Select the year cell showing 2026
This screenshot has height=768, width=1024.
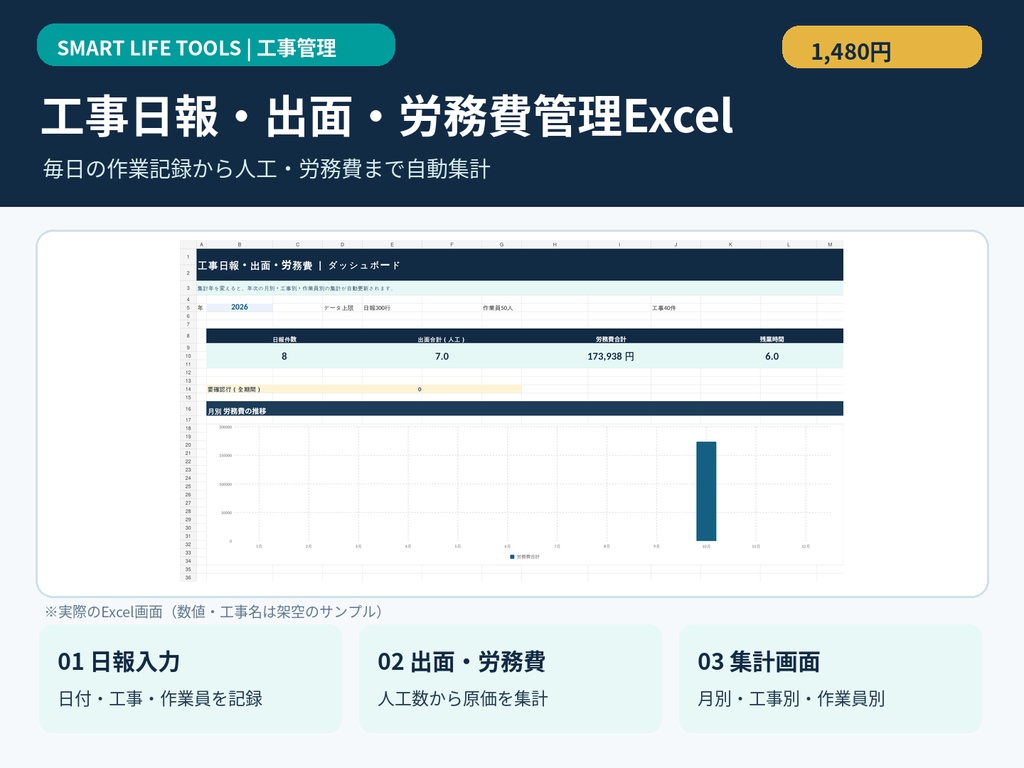point(239,307)
